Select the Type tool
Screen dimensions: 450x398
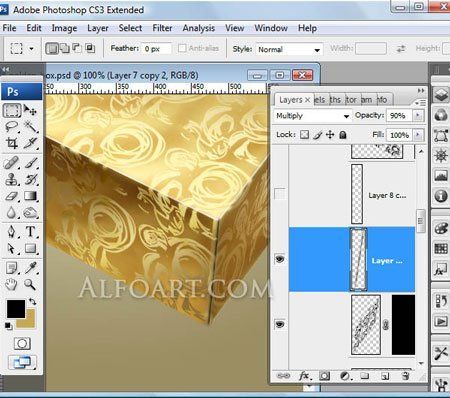31,231
